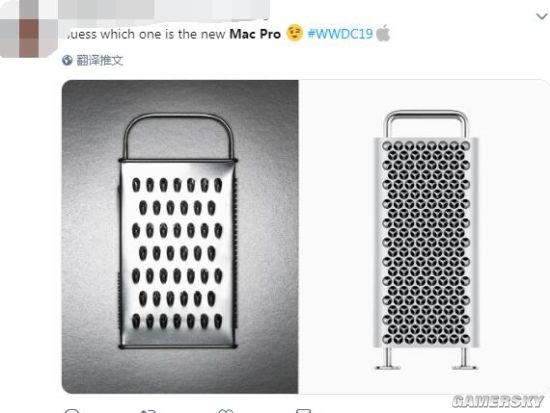Retweet using the retweet arrows icon
Image resolution: width=550 pixels, height=413 pixels.
148,411
